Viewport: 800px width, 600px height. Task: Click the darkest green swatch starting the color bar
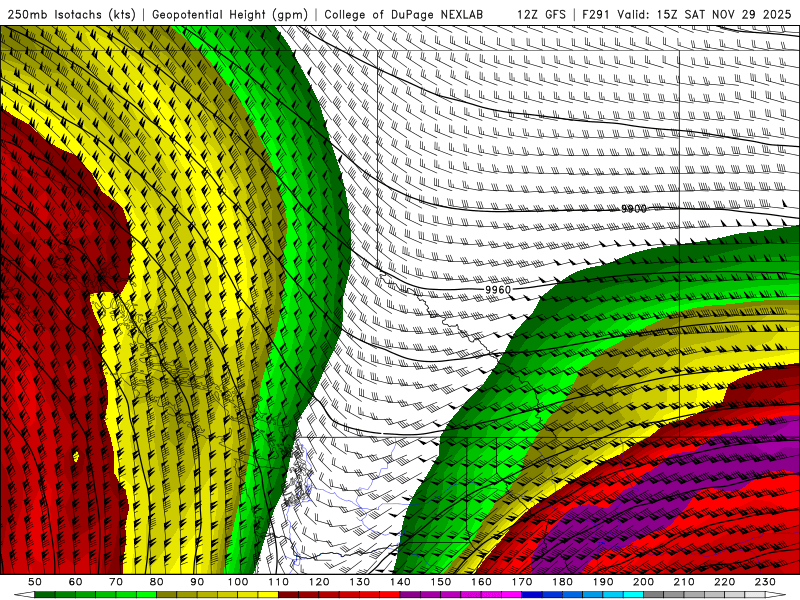coord(44,595)
